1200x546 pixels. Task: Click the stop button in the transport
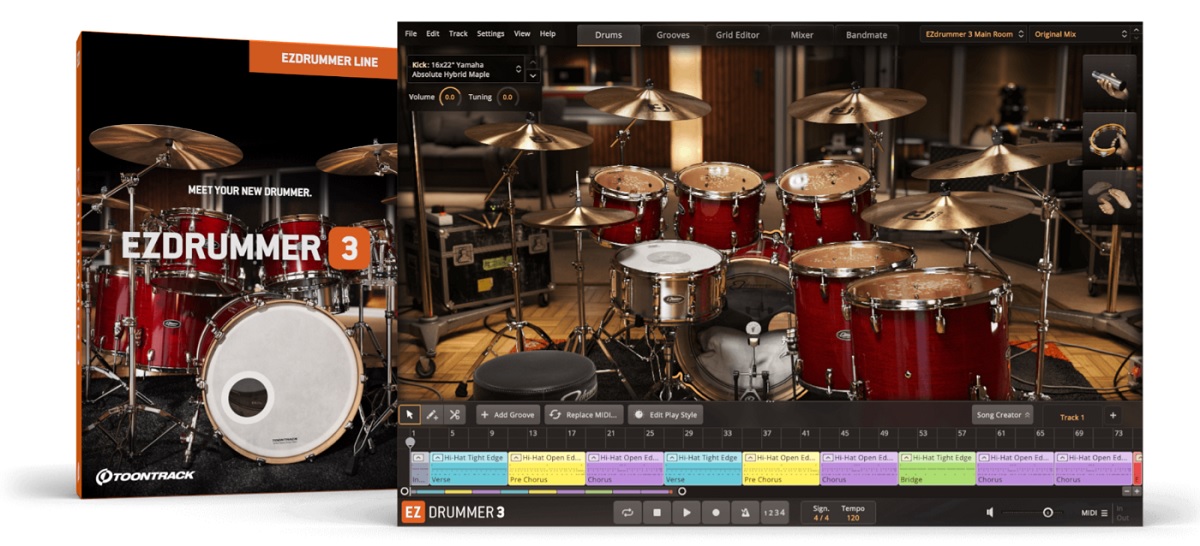tap(657, 512)
